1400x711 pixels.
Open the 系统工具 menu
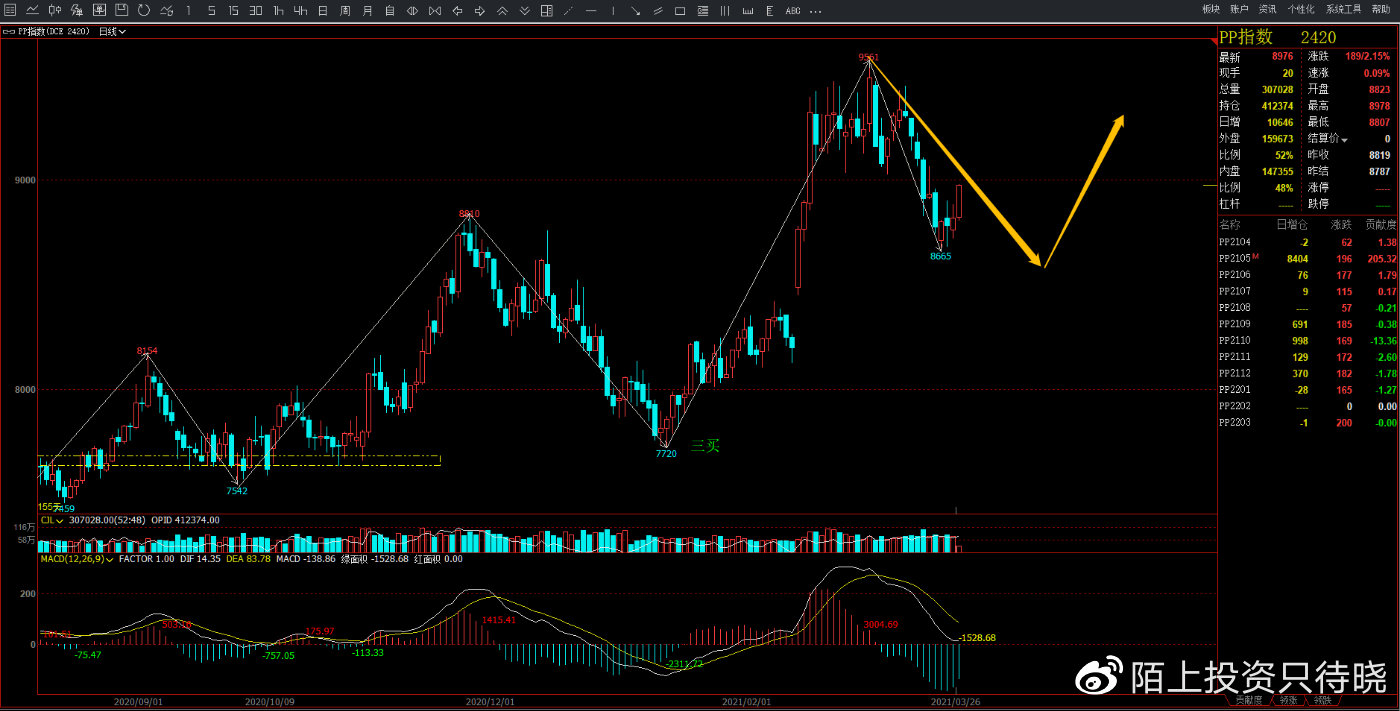pos(1343,8)
